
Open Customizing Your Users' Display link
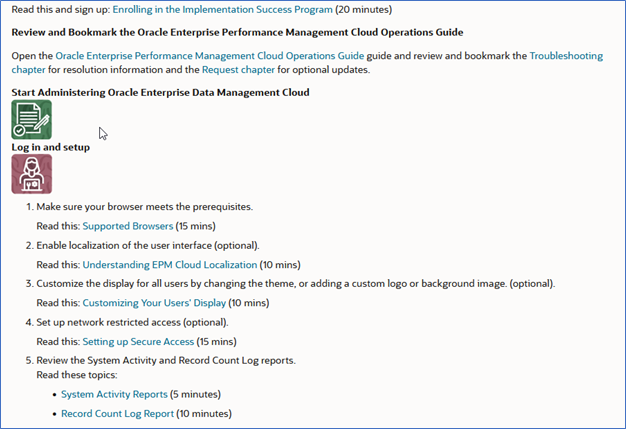pyautogui.click(x=154, y=303)
